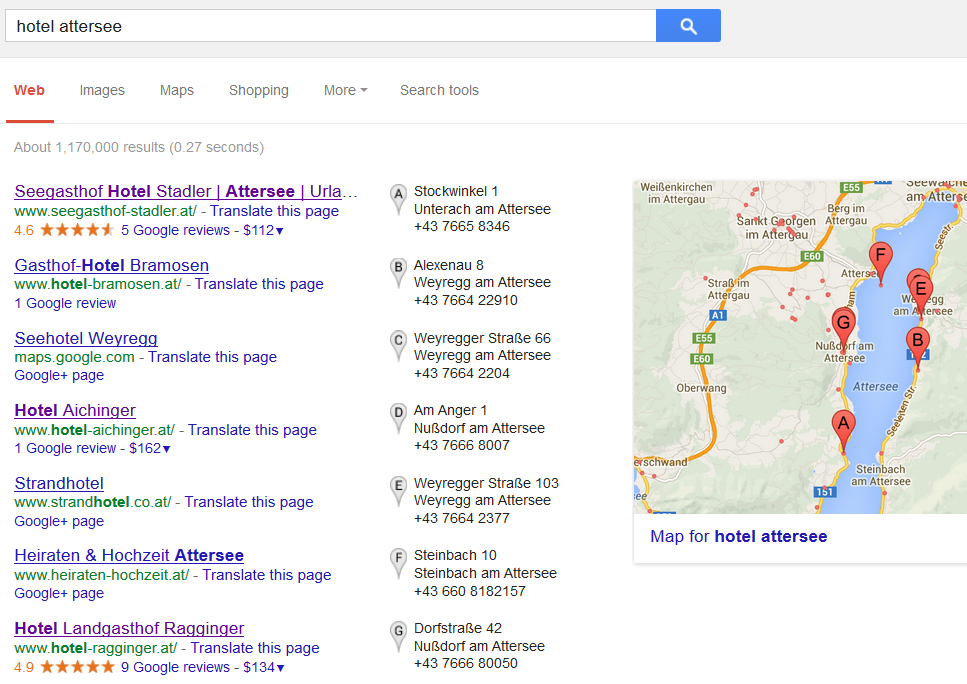Screen dimensions: 967x684
Task: Translate the hotel-ragginger.at page
Action: coord(255,648)
